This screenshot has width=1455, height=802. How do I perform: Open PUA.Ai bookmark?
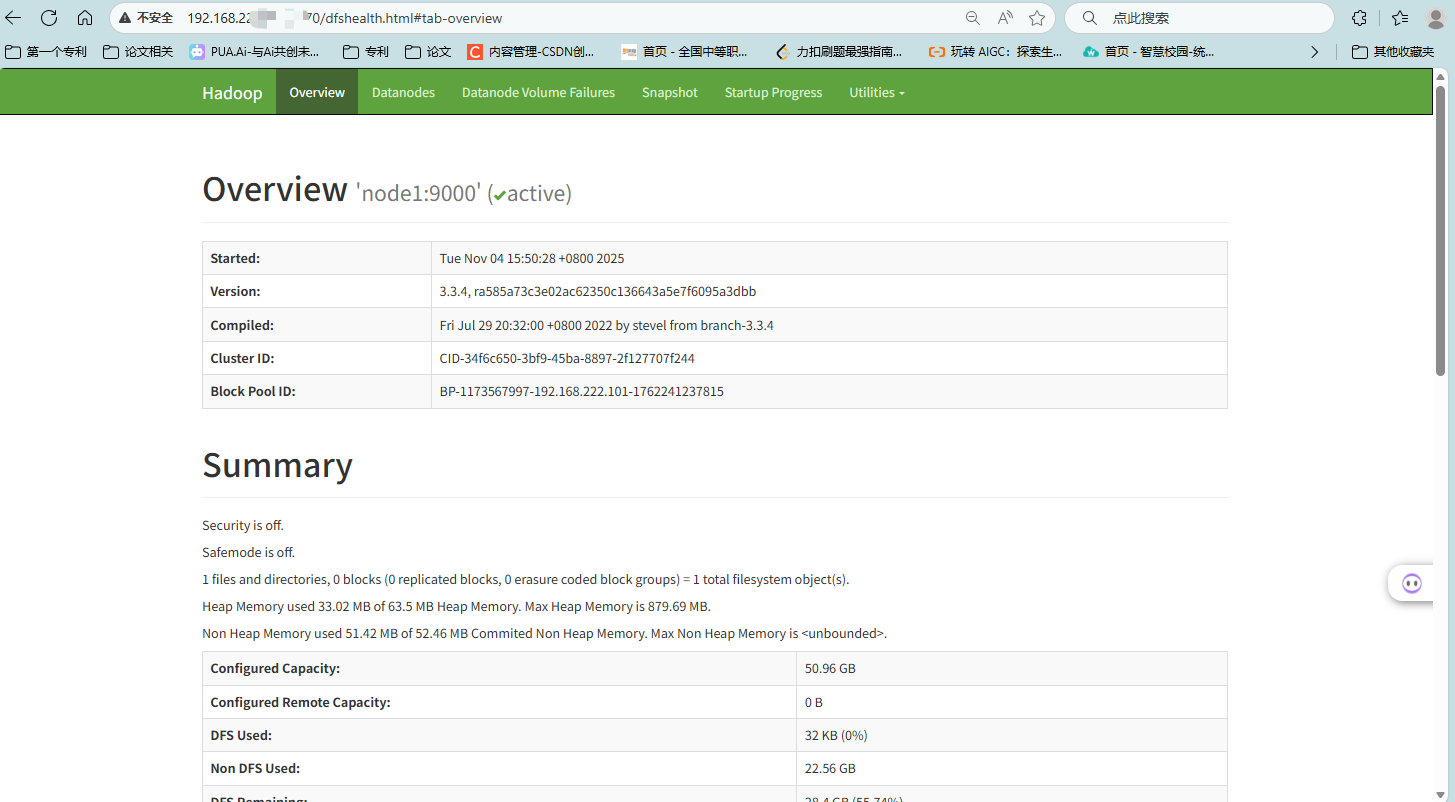coord(254,52)
